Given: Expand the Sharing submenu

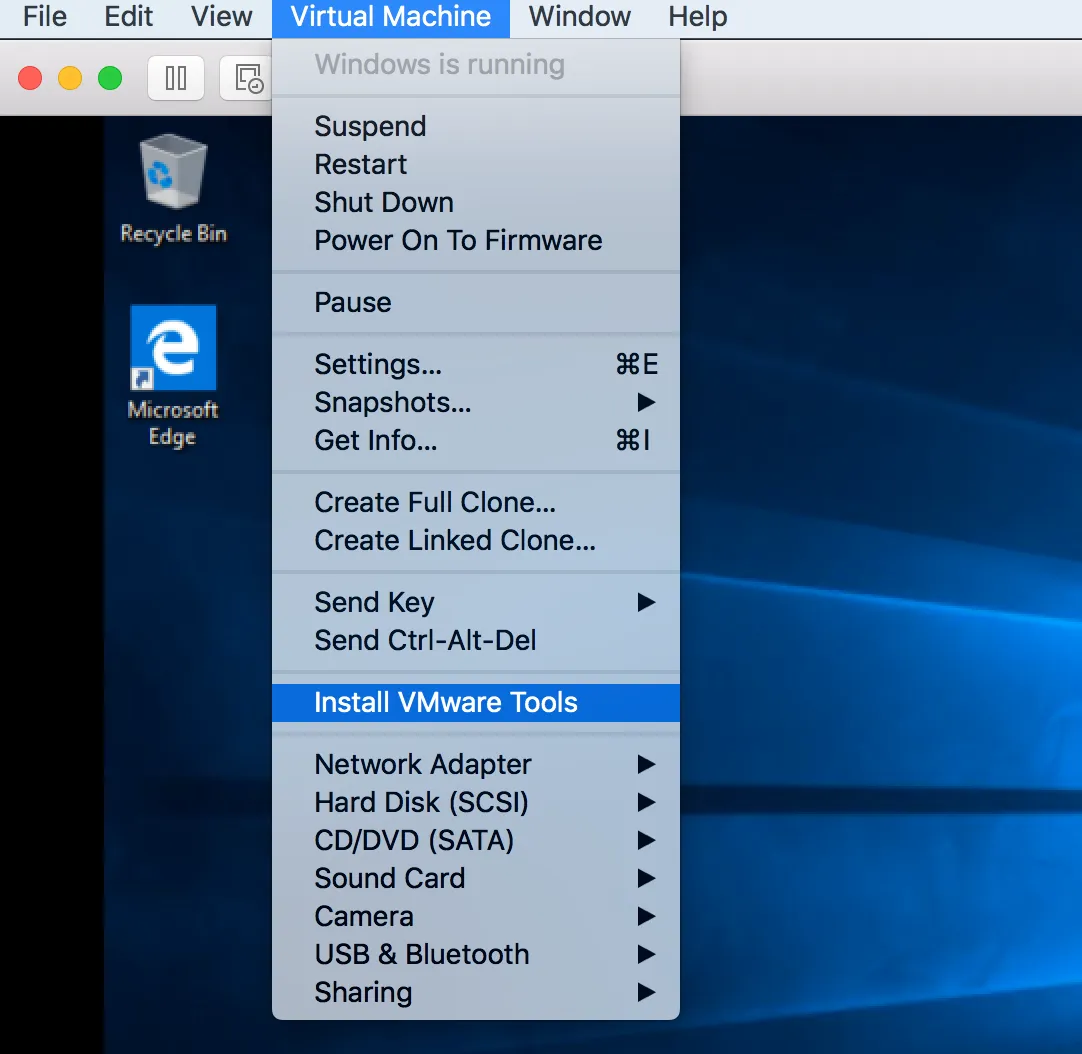Looking at the screenshot, I should pos(476,992).
